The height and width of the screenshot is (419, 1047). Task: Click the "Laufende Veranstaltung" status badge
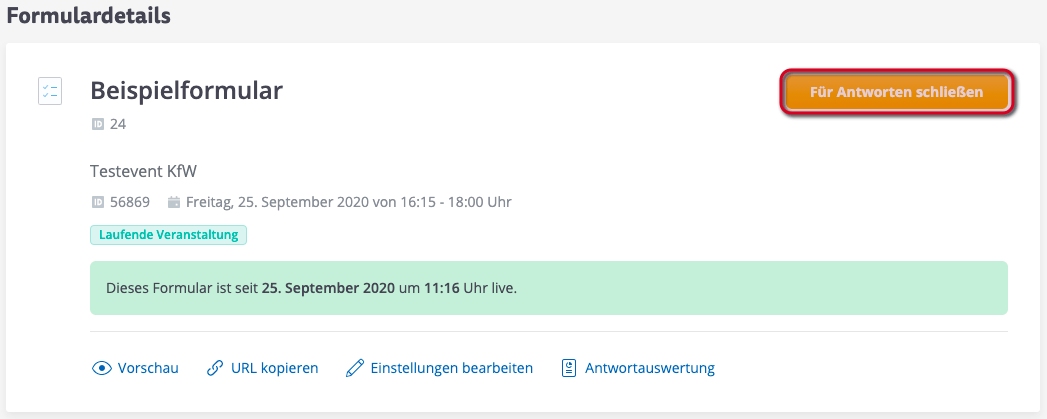pyautogui.click(x=168, y=235)
